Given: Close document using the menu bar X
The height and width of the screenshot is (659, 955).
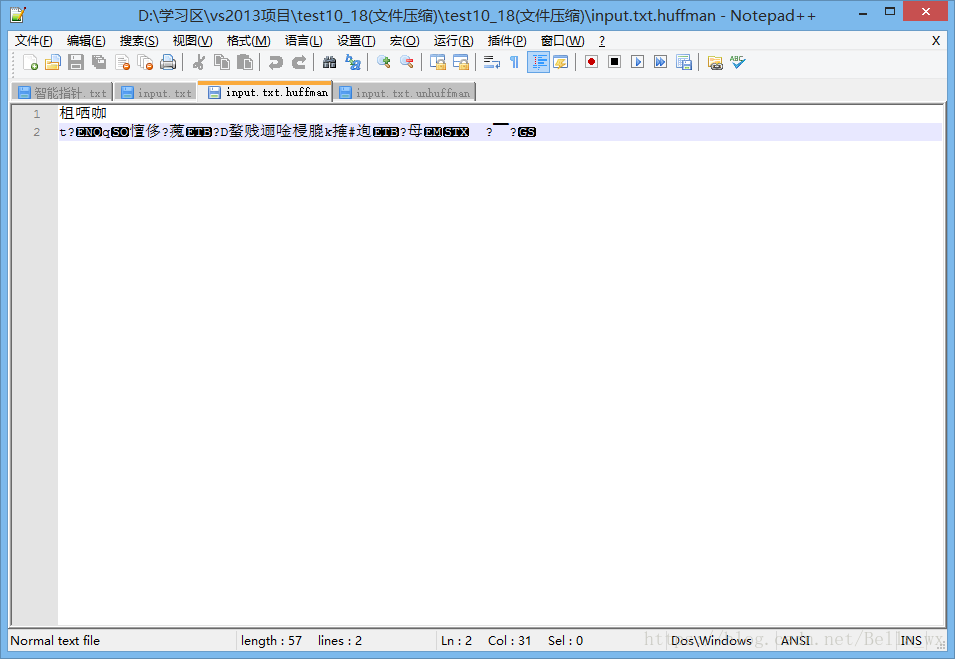Looking at the screenshot, I should click(936, 41).
